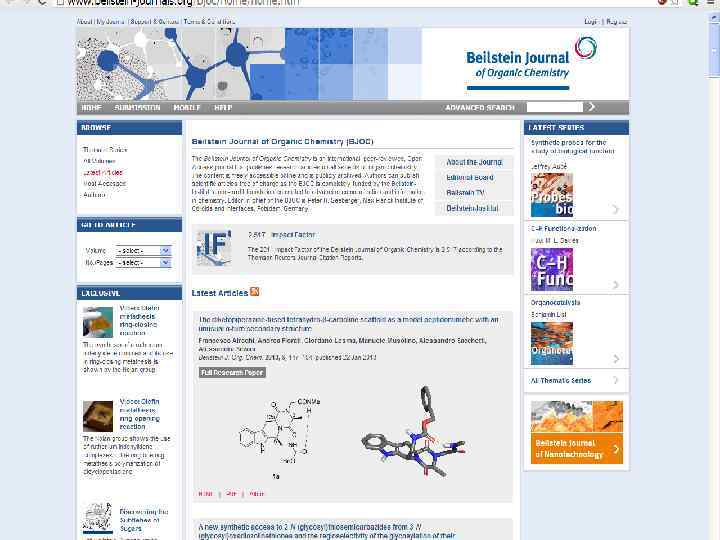Open Video: Olefin metathesis ring opening link
Screen dimensions: 720x540
click(x=139, y=414)
